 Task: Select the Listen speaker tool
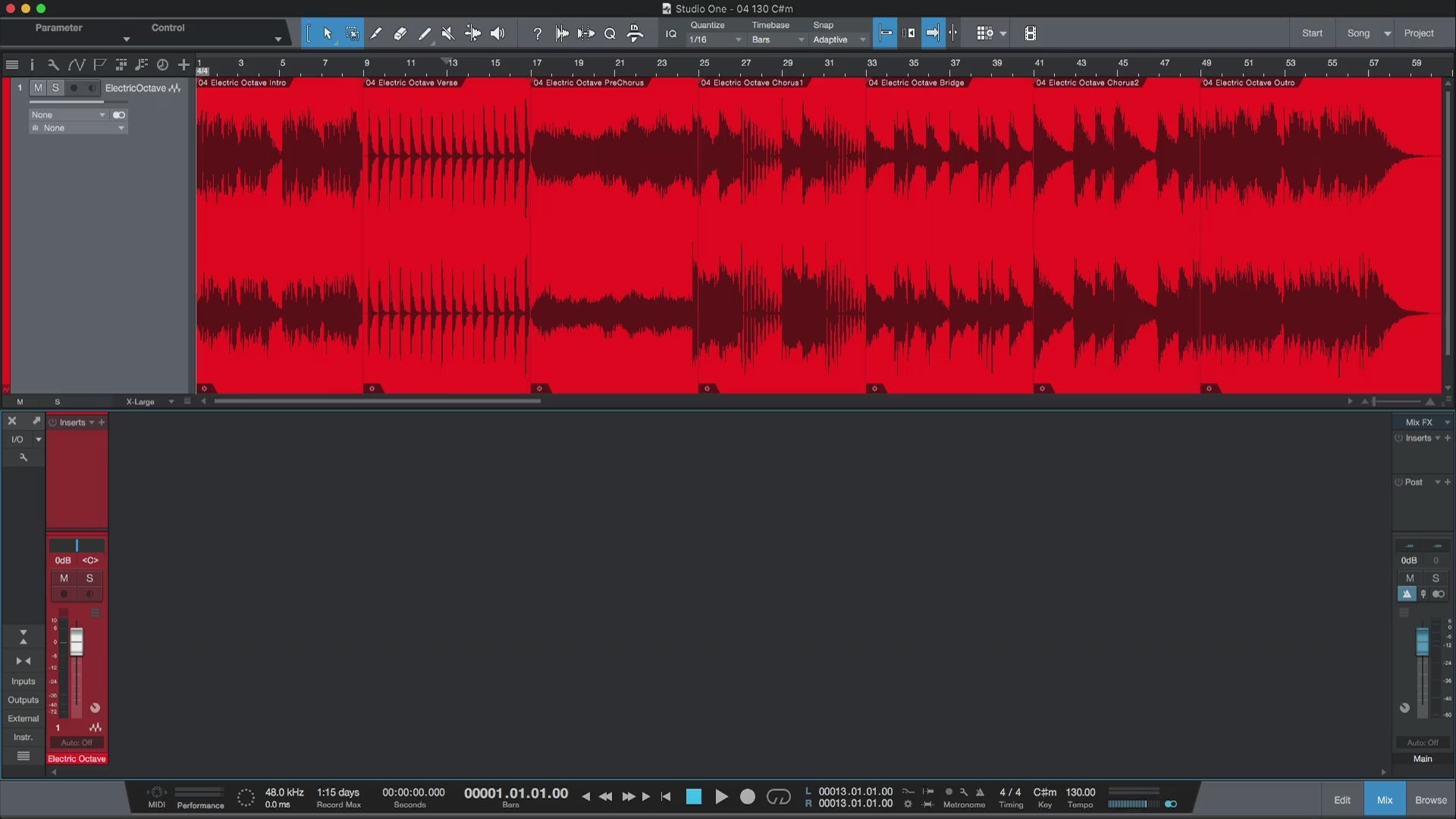tap(497, 33)
